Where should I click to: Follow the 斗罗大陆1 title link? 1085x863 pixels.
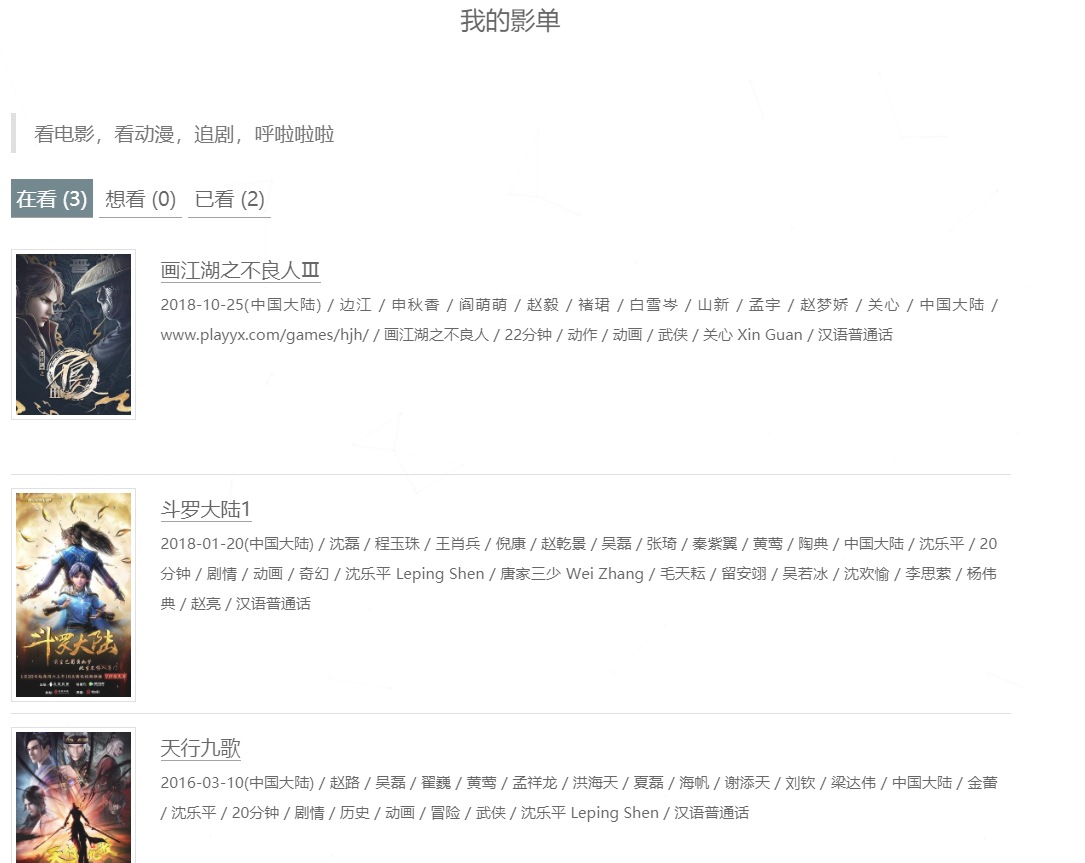(206, 510)
